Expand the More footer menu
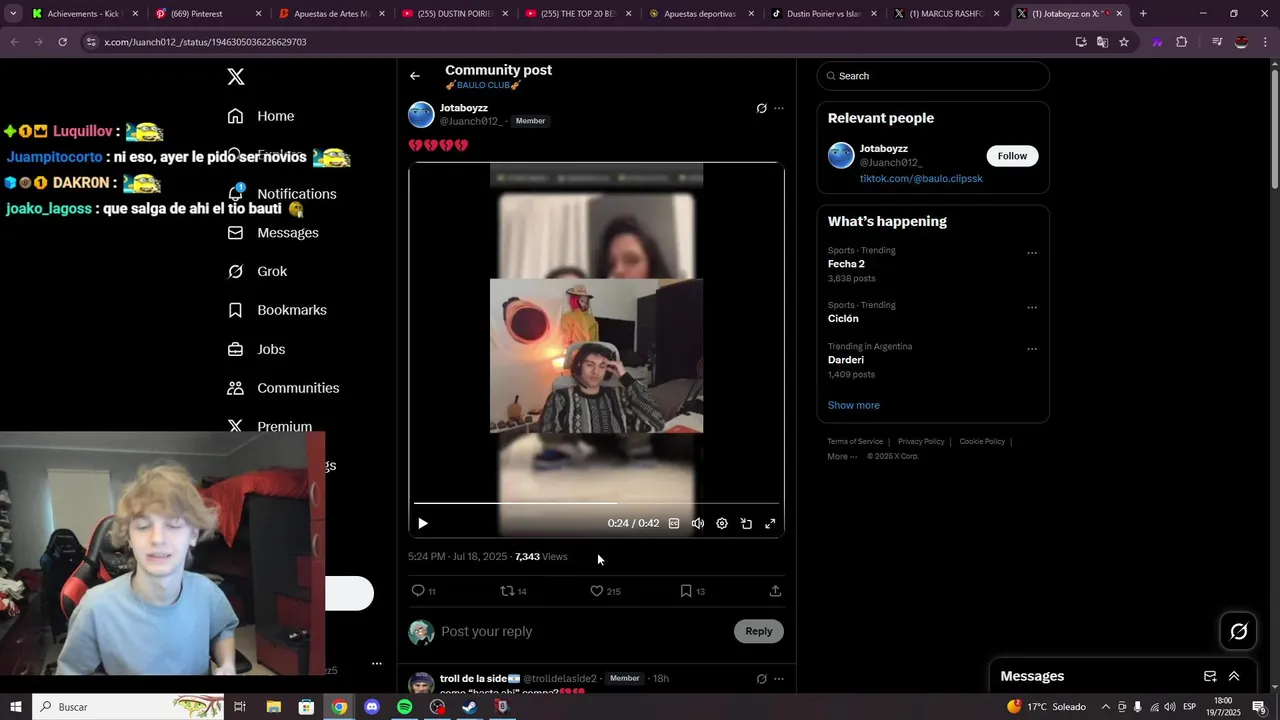Screen dimensions: 1280x720 (x=841, y=456)
